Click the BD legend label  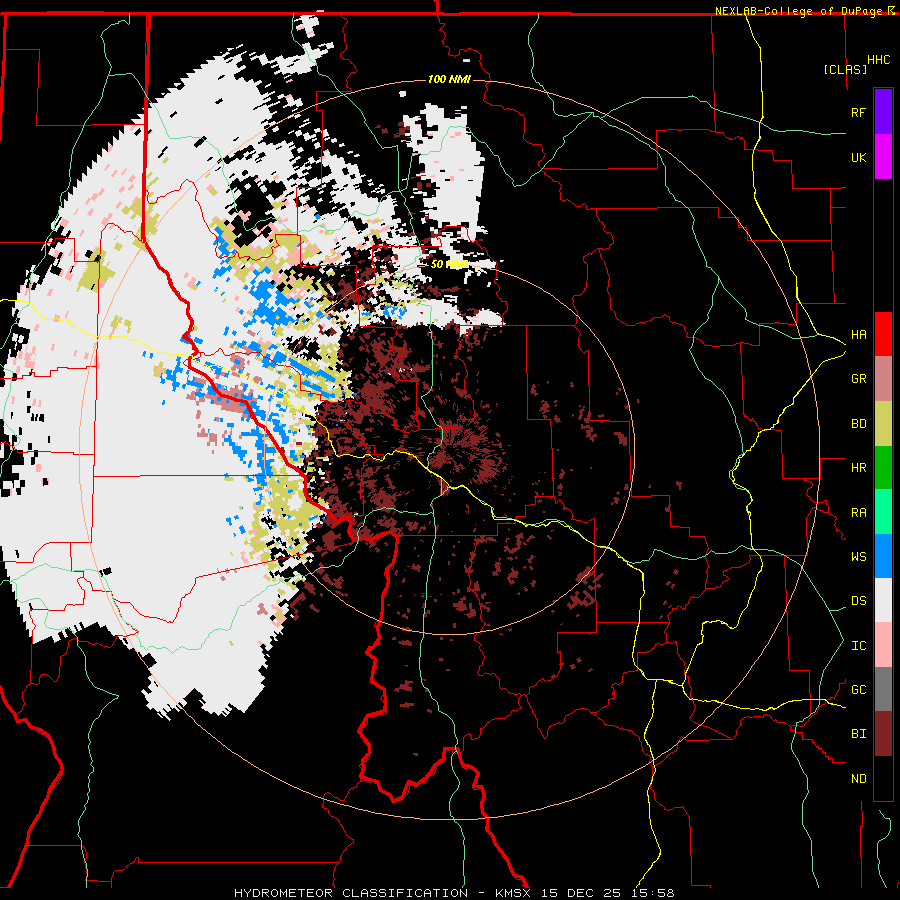click(x=859, y=424)
